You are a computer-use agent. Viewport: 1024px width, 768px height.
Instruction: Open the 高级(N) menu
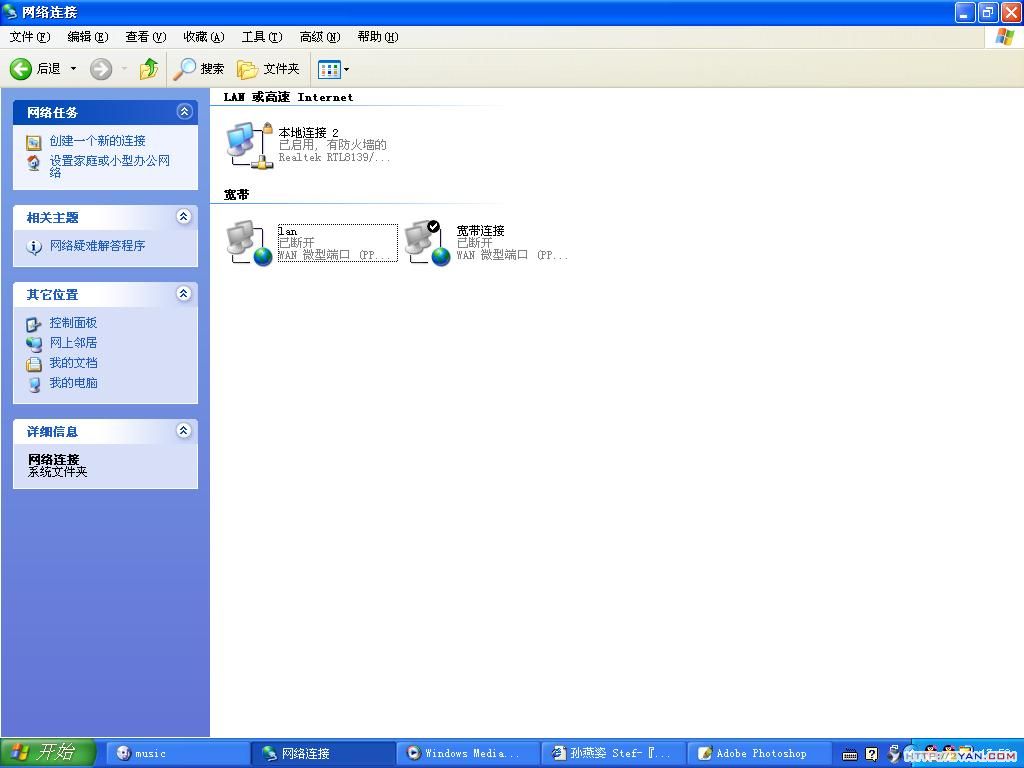(x=319, y=37)
